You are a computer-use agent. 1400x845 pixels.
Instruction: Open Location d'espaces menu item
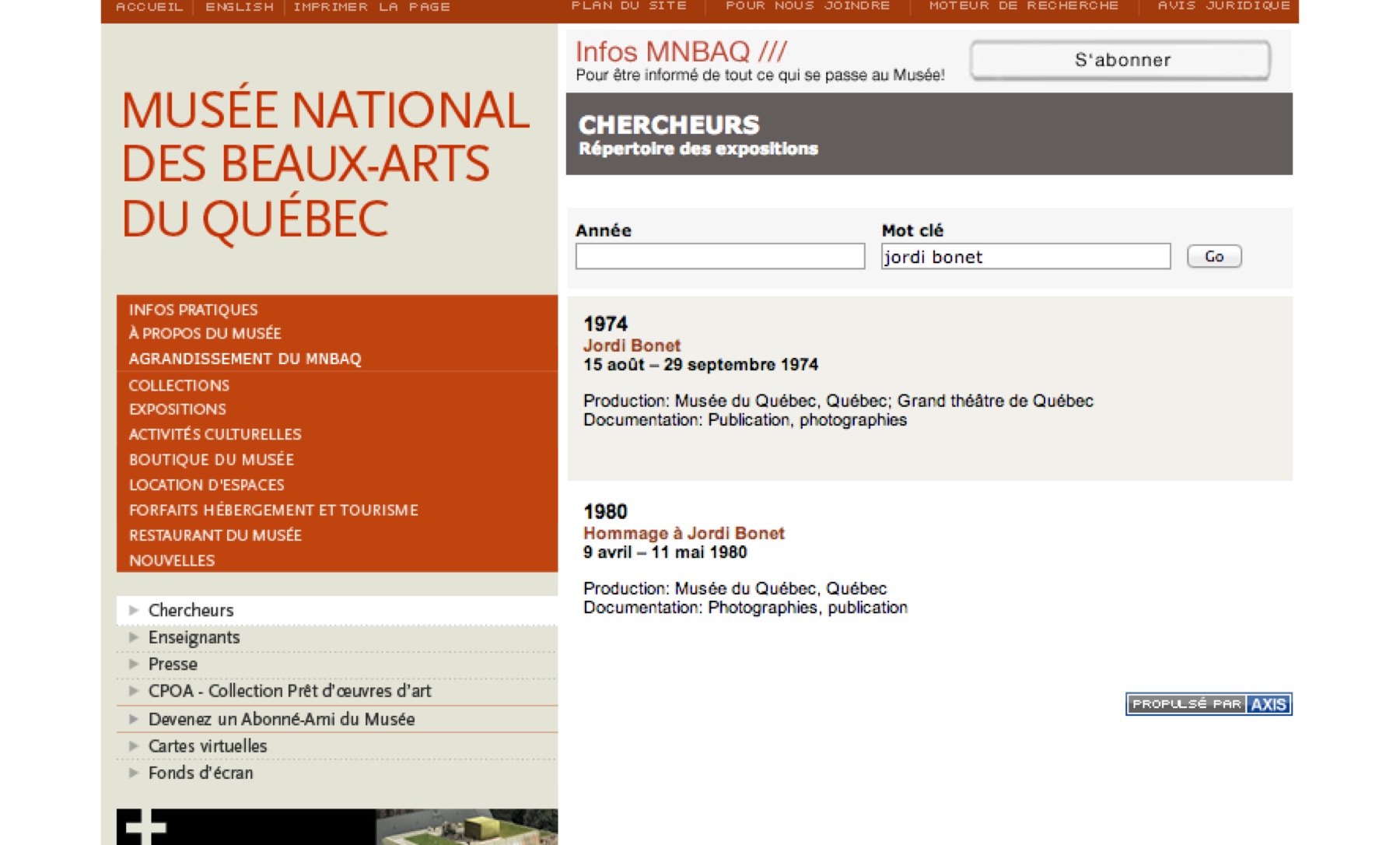tap(206, 485)
